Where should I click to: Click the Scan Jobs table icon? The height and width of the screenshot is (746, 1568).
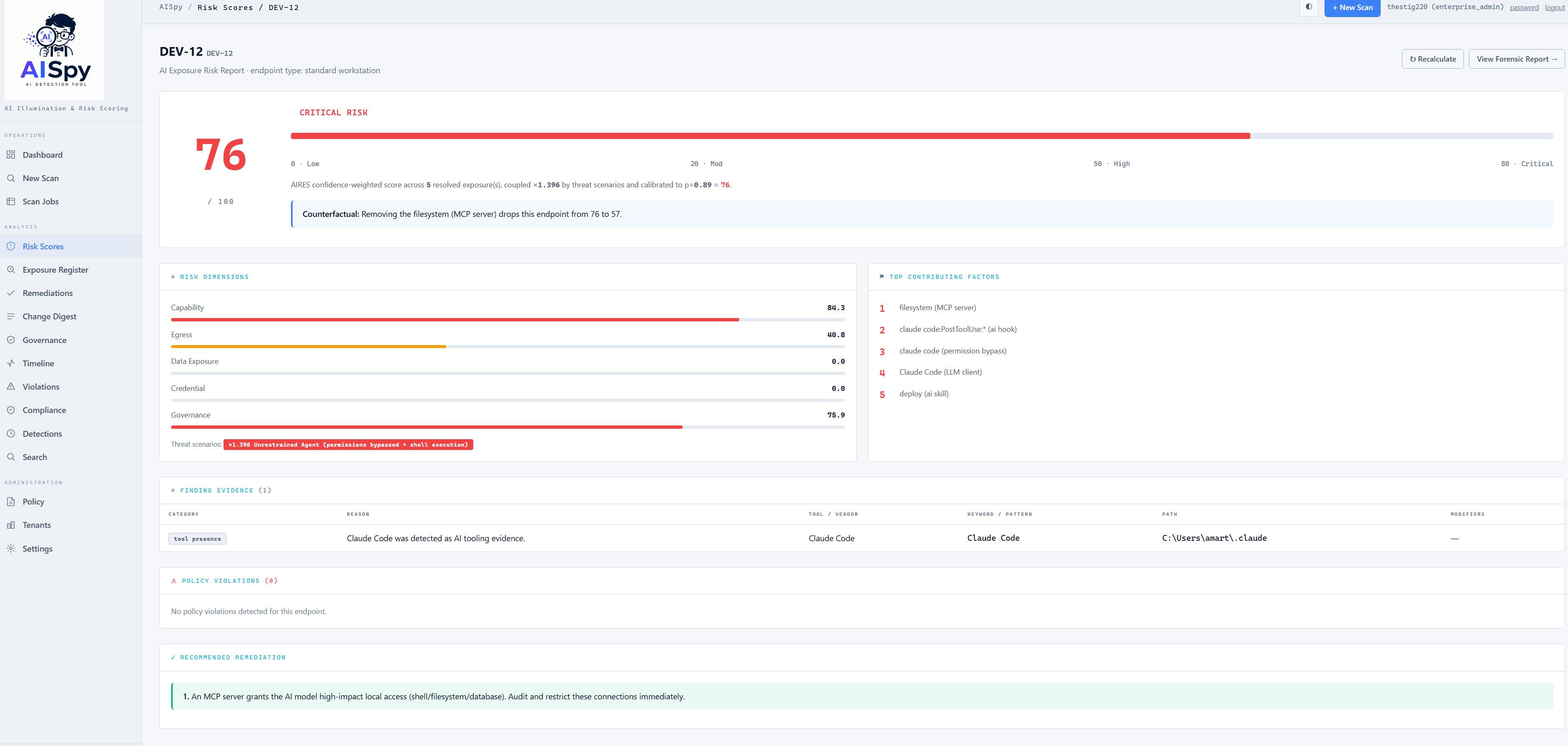click(10, 201)
